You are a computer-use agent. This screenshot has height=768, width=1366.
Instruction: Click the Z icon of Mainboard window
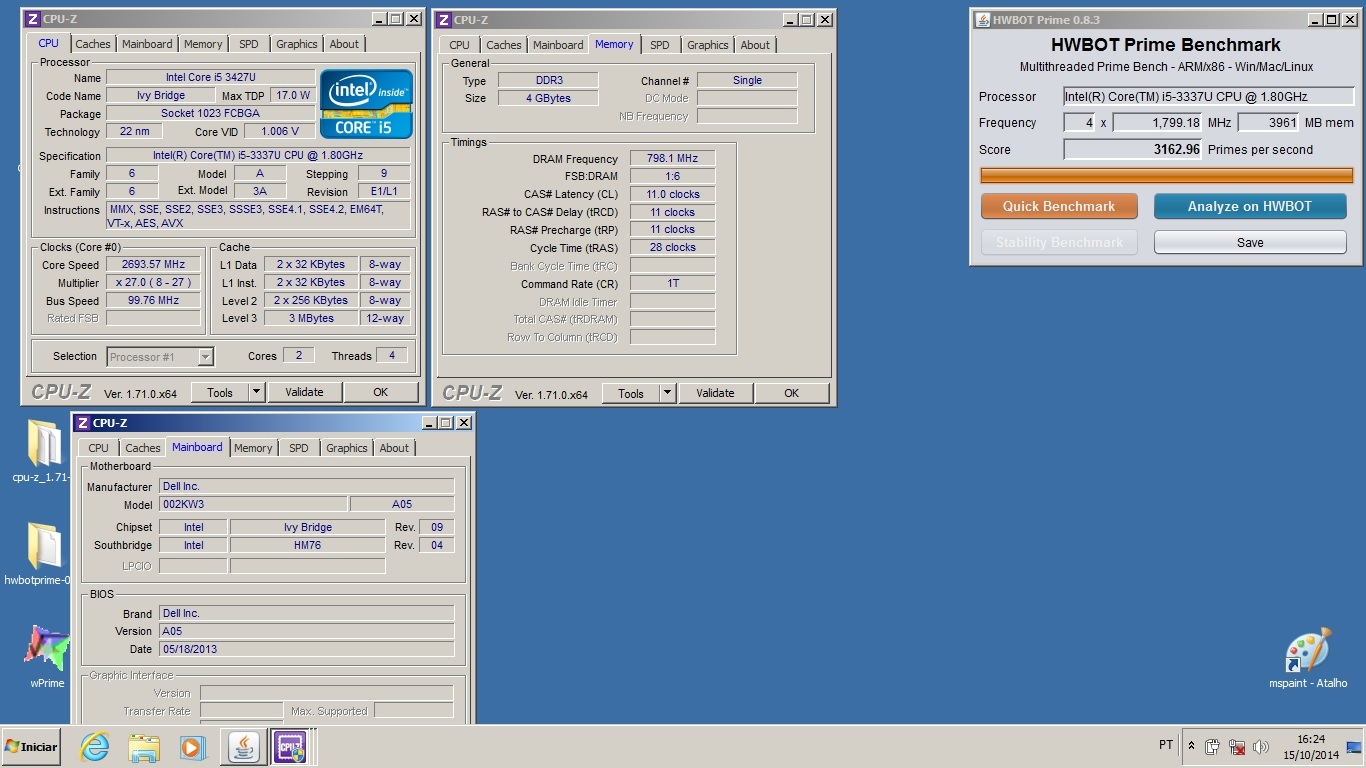coord(83,423)
